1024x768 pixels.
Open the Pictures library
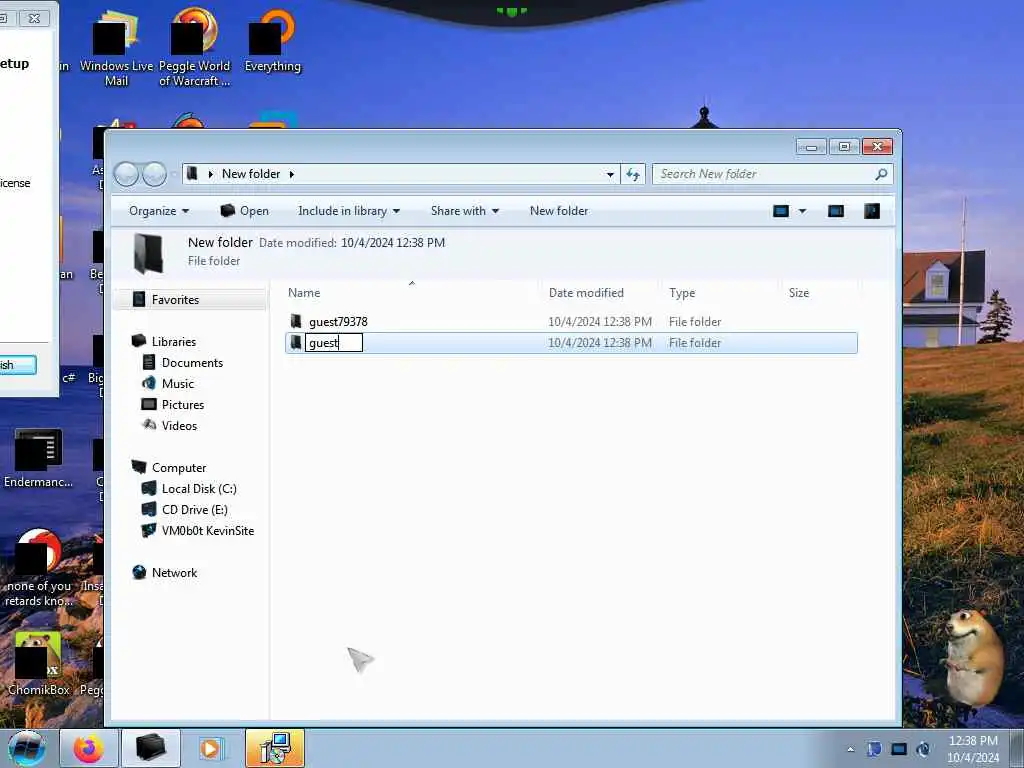click(183, 404)
